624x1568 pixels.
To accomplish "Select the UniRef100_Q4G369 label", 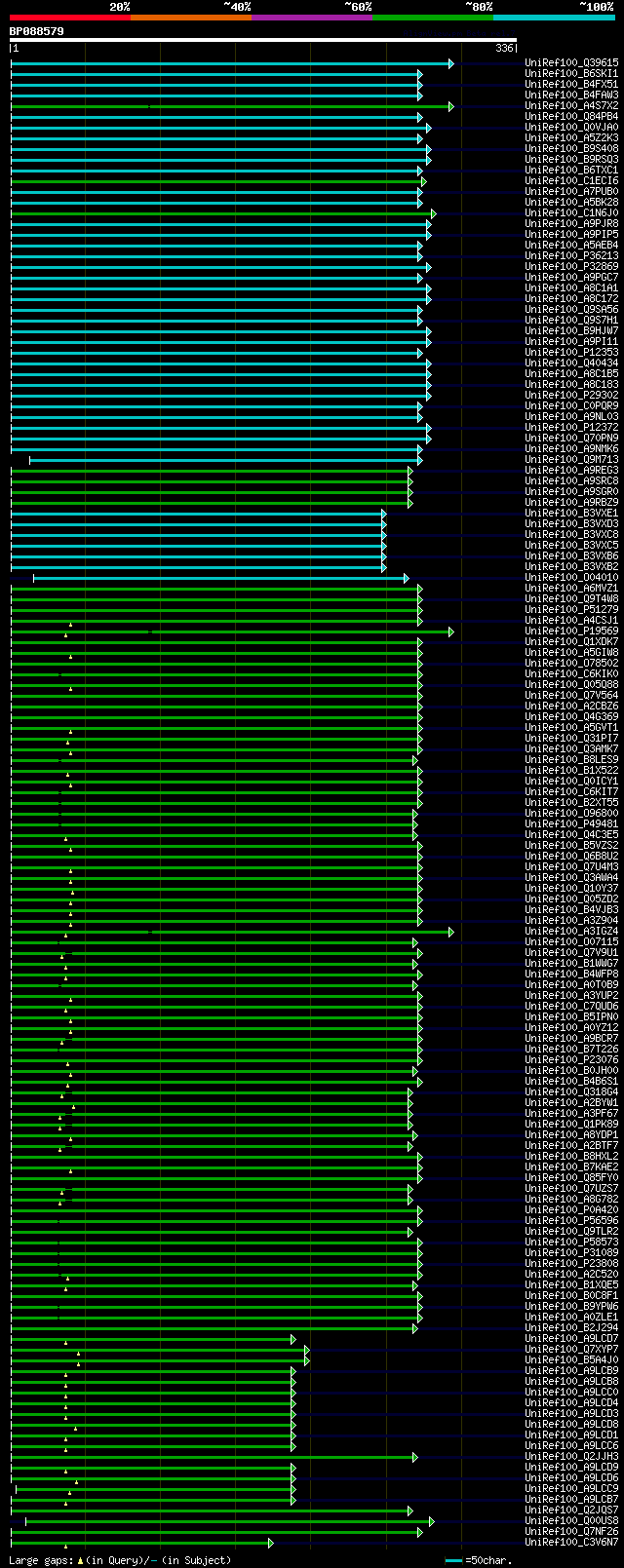I will click(571, 716).
